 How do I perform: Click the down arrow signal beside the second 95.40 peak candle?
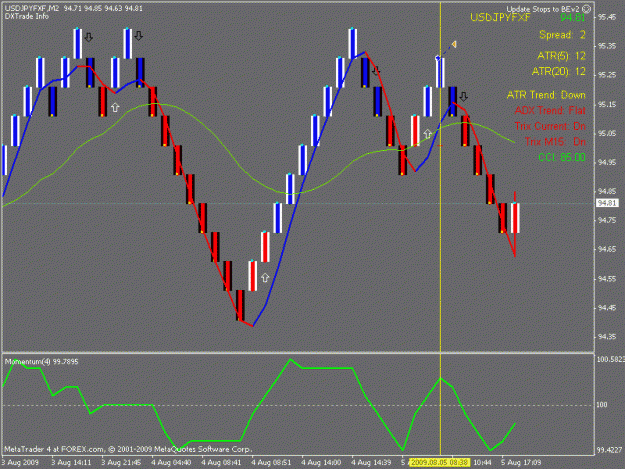[138, 36]
